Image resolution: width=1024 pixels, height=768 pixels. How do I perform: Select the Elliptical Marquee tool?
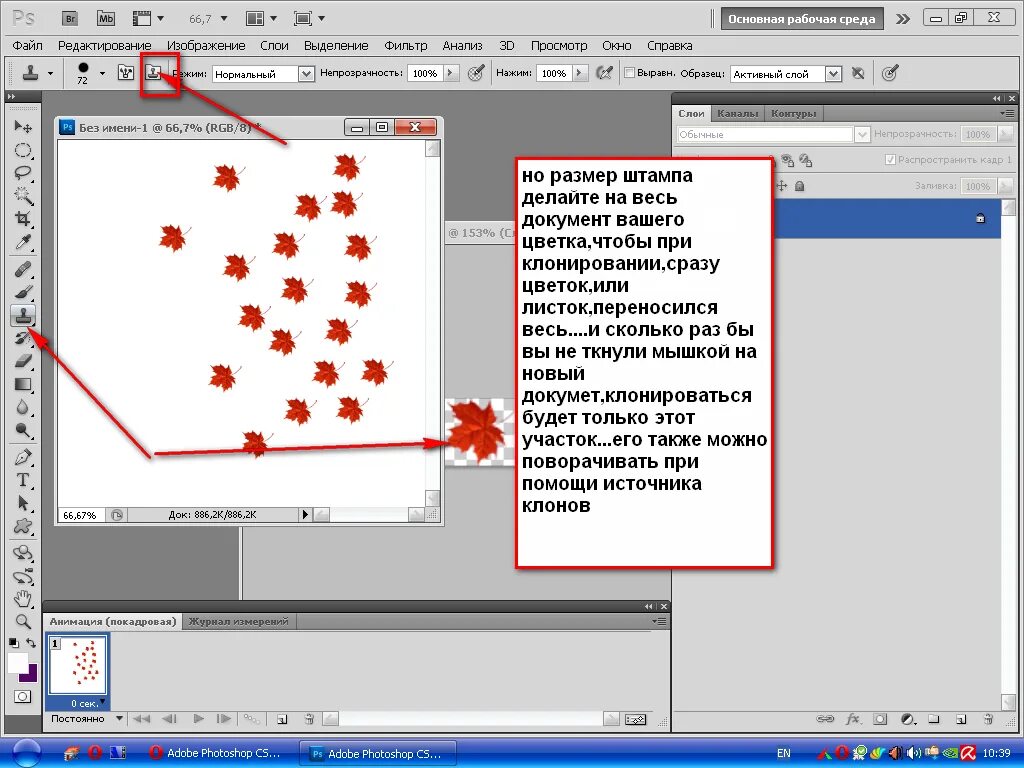23,150
